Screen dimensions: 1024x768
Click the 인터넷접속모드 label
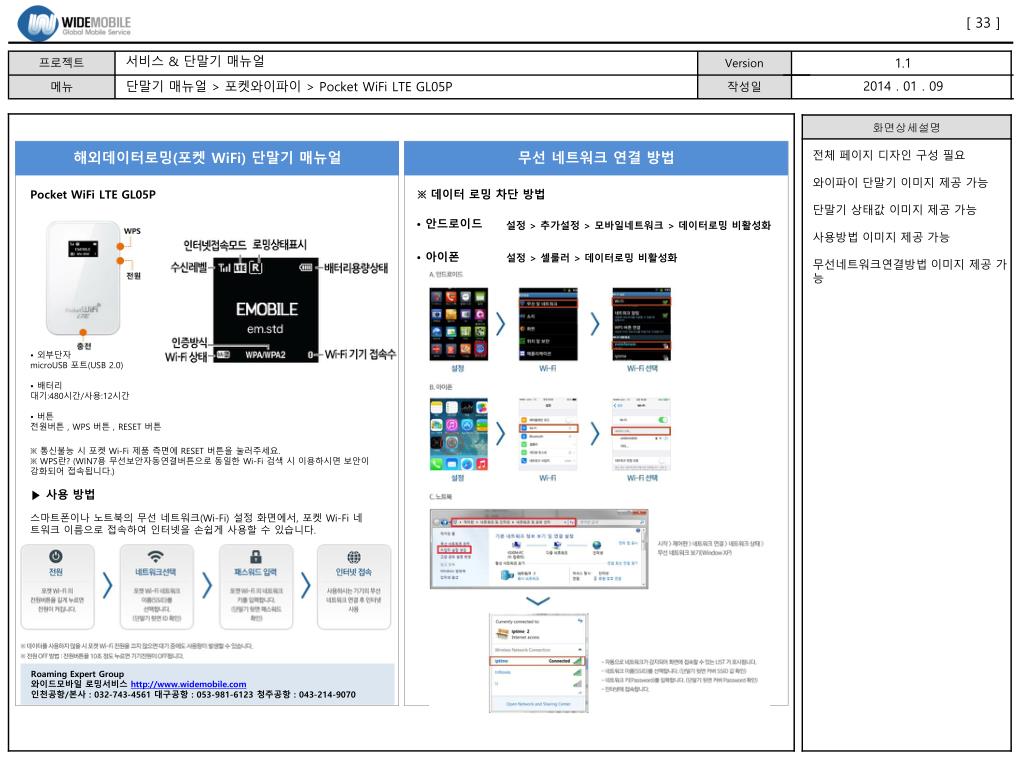[x=215, y=245]
